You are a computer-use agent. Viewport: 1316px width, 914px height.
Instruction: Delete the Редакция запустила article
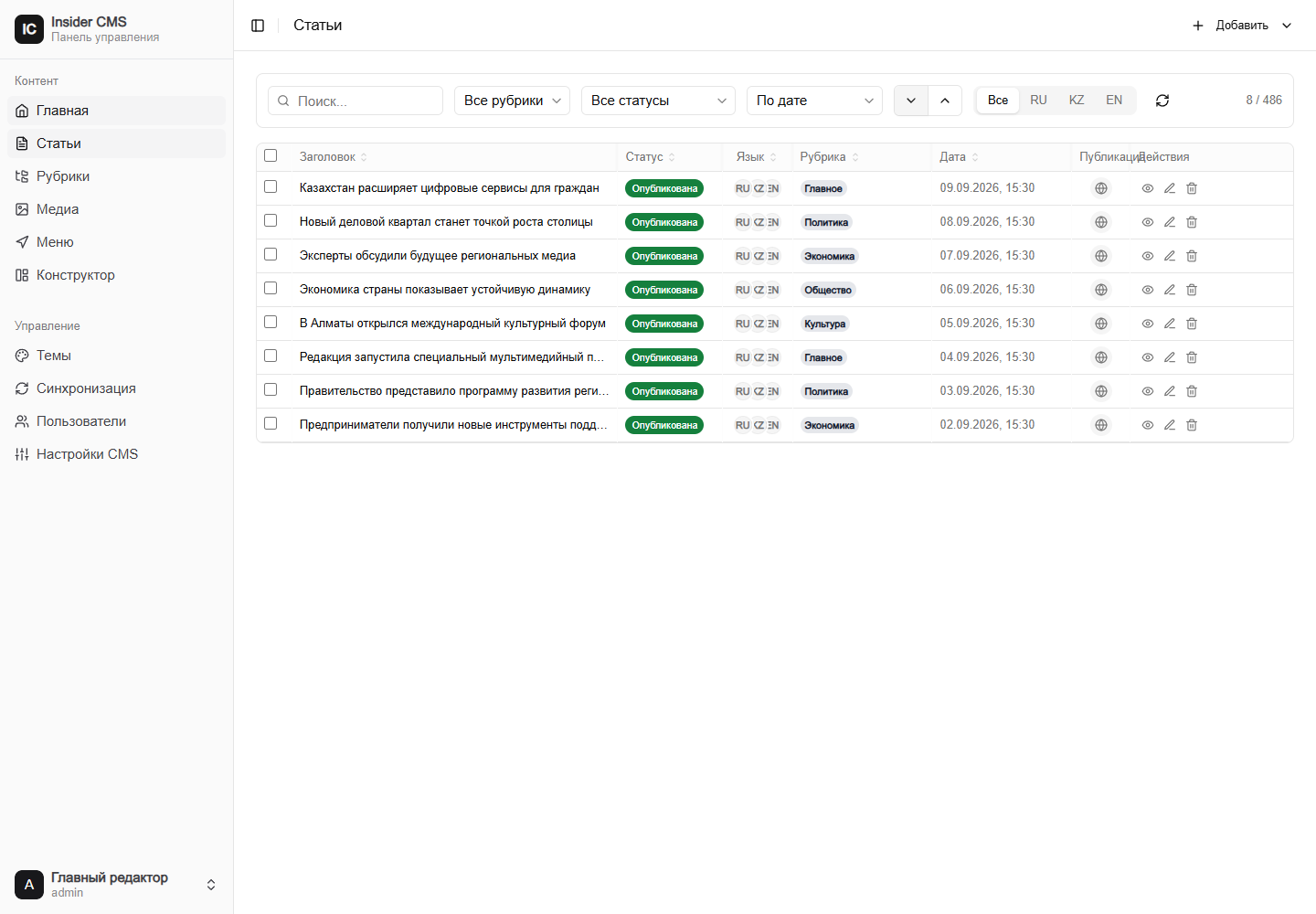(x=1192, y=357)
